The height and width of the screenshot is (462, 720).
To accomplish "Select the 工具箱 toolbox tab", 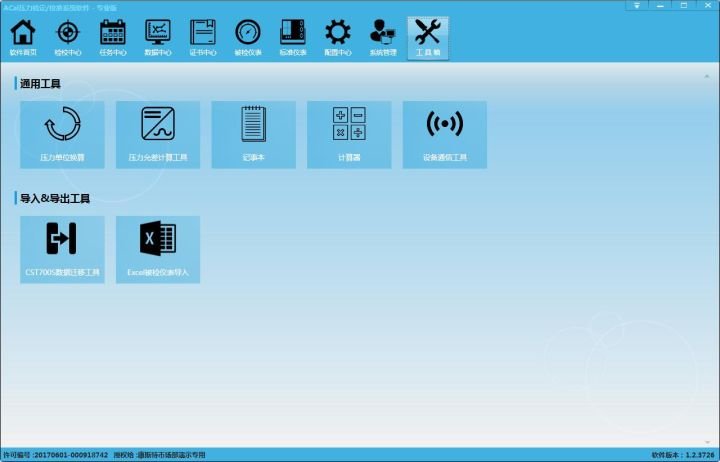I will pyautogui.click(x=428, y=38).
